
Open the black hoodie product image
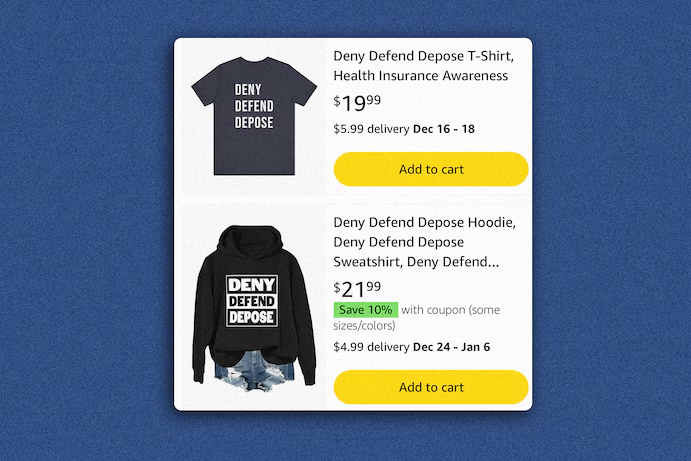coord(254,308)
